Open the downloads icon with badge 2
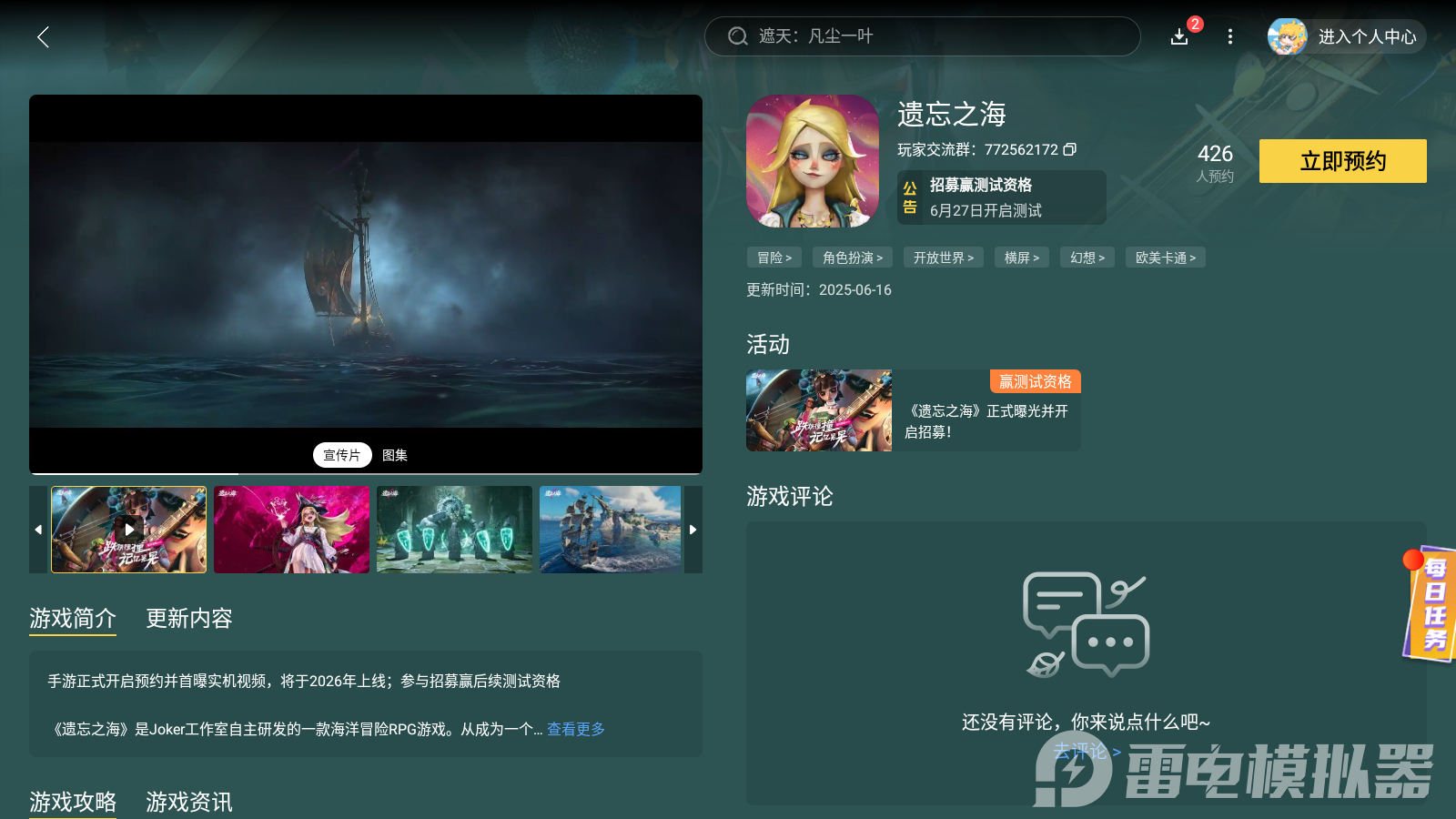Viewport: 1456px width, 819px height. 1179,37
